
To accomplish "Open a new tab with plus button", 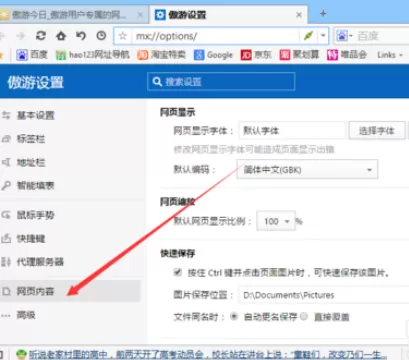I will point(323,14).
